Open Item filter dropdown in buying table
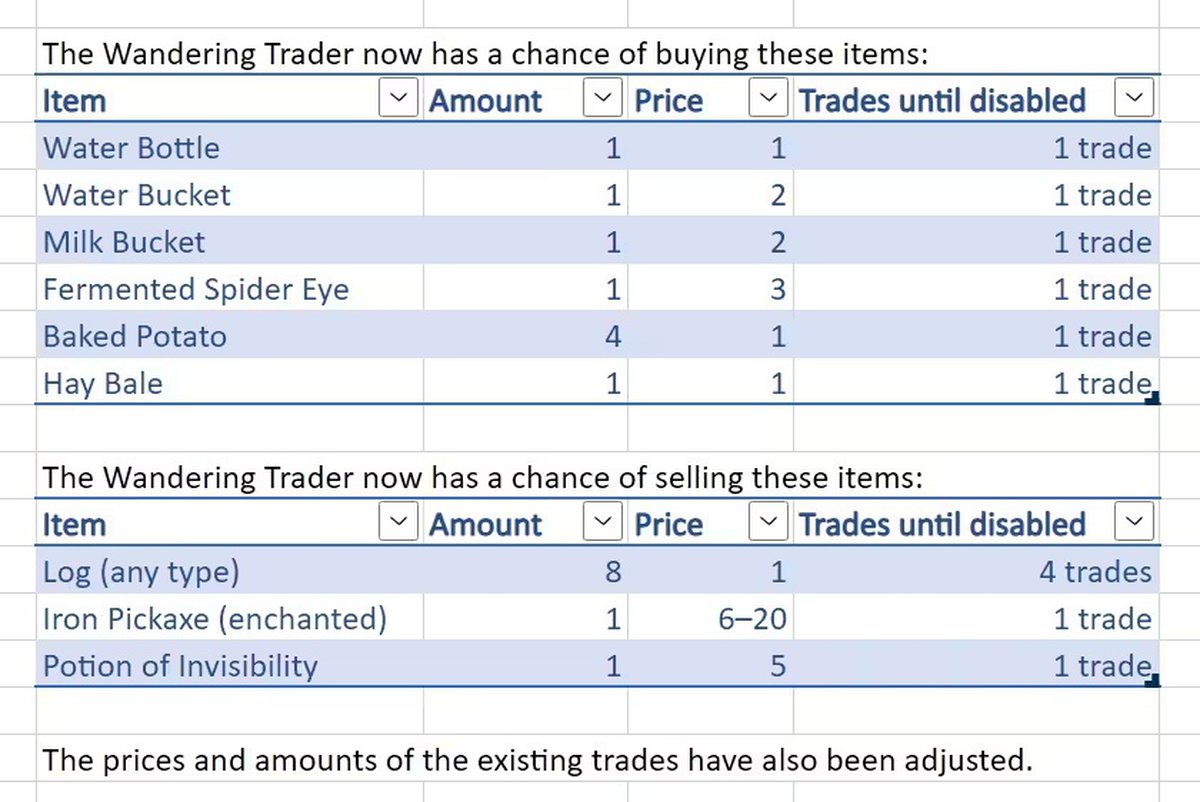 [399, 100]
